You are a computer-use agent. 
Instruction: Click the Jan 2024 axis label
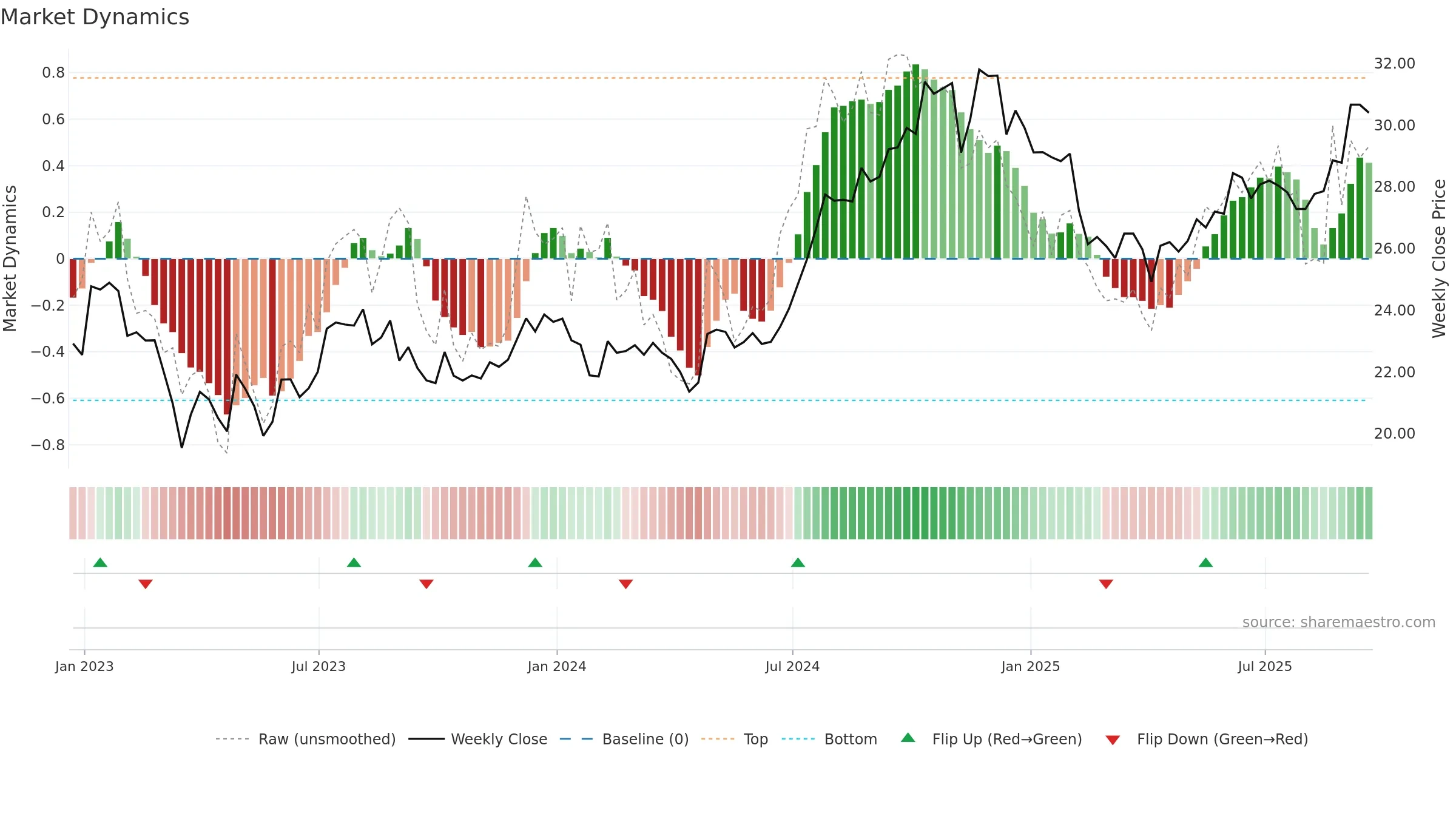tap(557, 666)
